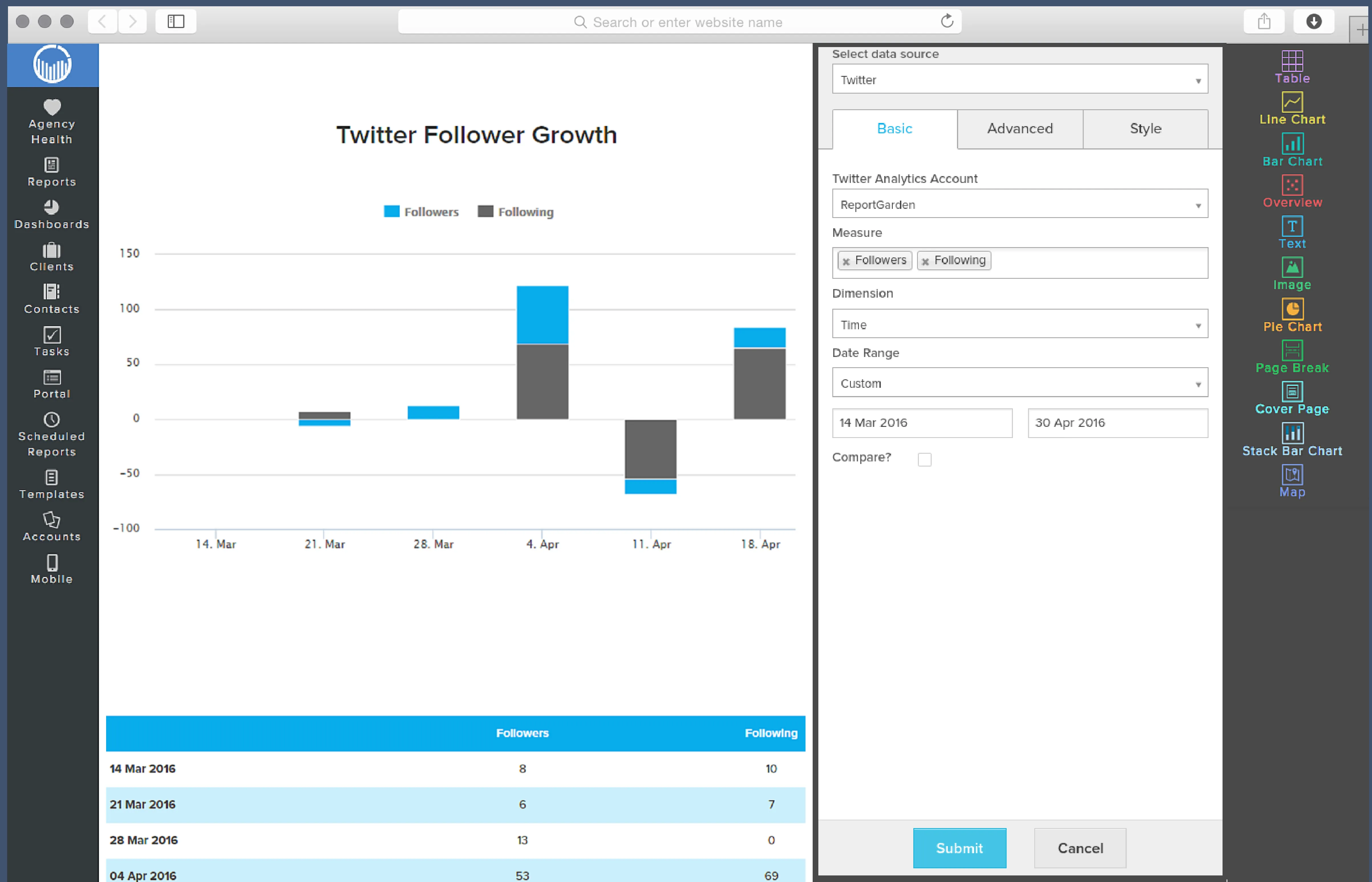This screenshot has height=882, width=1372.
Task: Insert a Pie Chart element
Action: (x=1292, y=313)
